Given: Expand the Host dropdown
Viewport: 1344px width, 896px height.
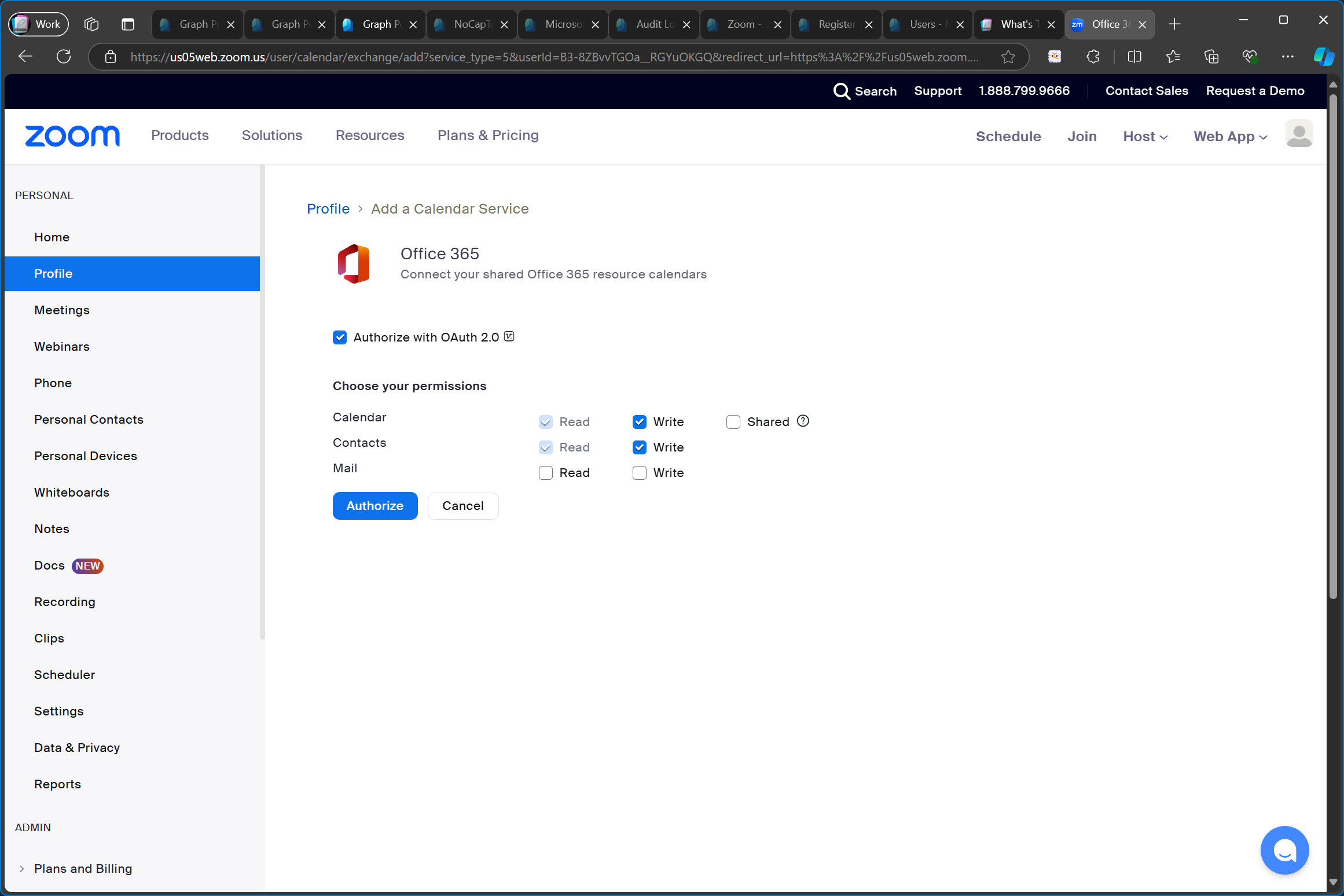Looking at the screenshot, I should (x=1145, y=137).
